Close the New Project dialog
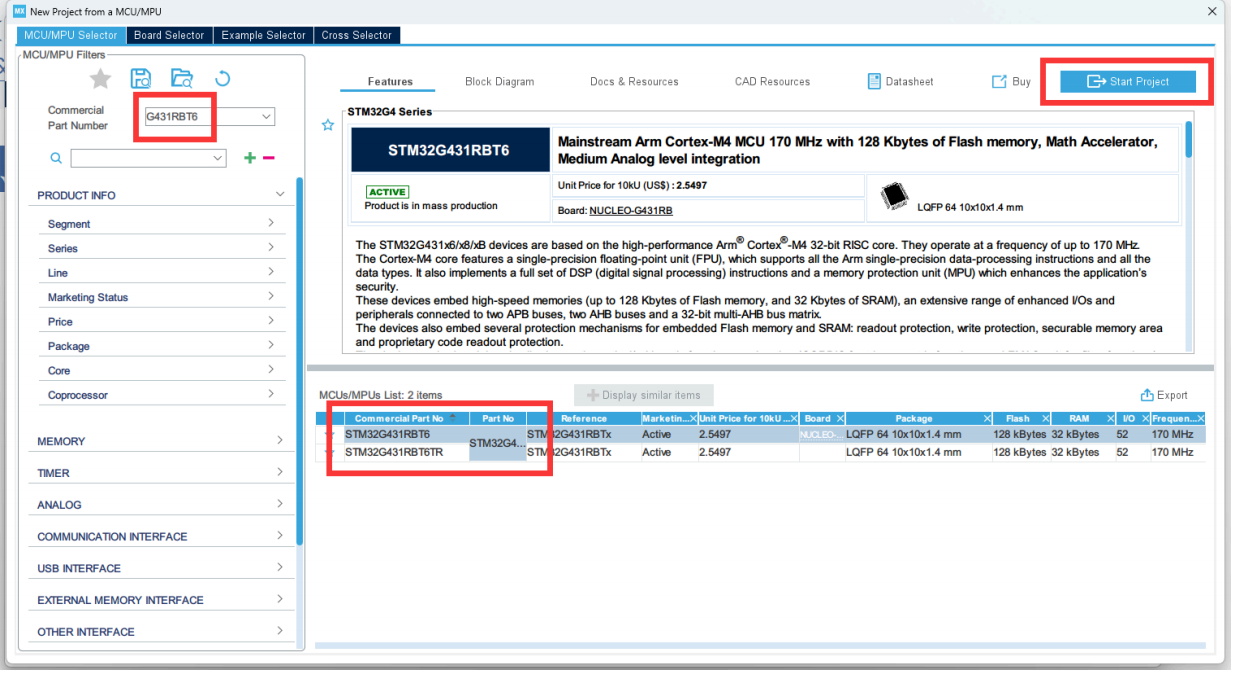 [1212, 11]
